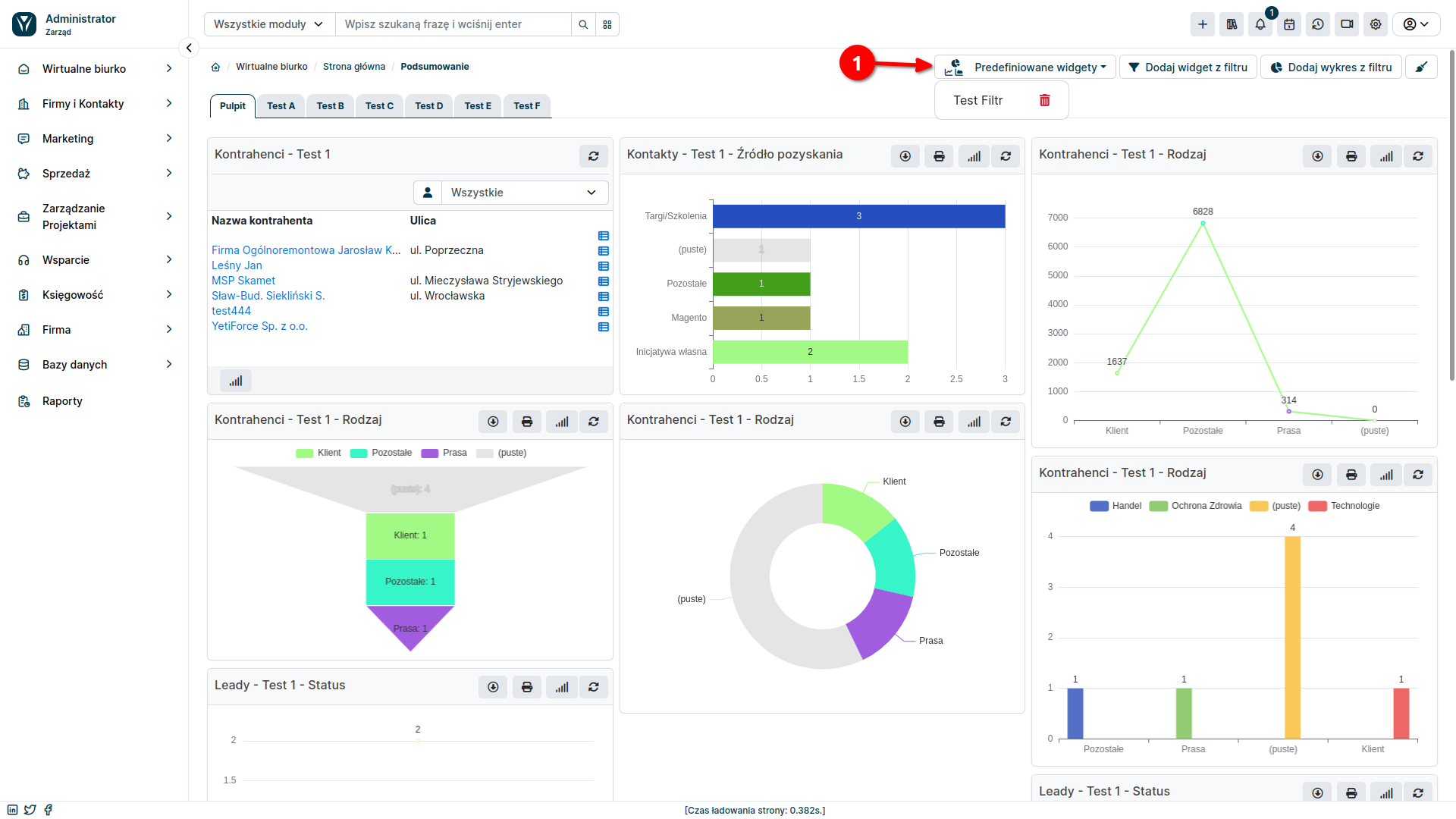Expand Sprzedaż menu
Viewport: 1456px width, 819px height.
coord(94,174)
